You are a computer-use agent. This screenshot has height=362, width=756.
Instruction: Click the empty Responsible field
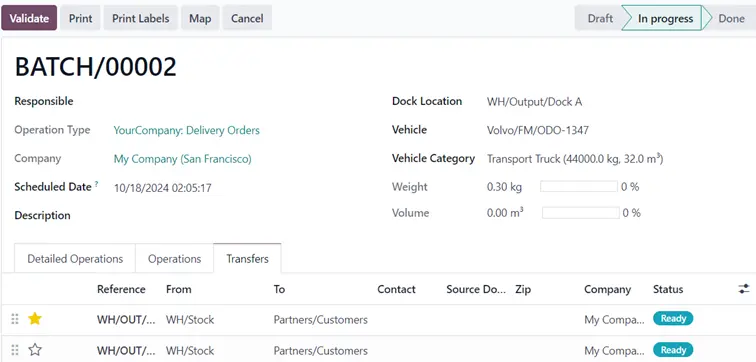[236, 101]
